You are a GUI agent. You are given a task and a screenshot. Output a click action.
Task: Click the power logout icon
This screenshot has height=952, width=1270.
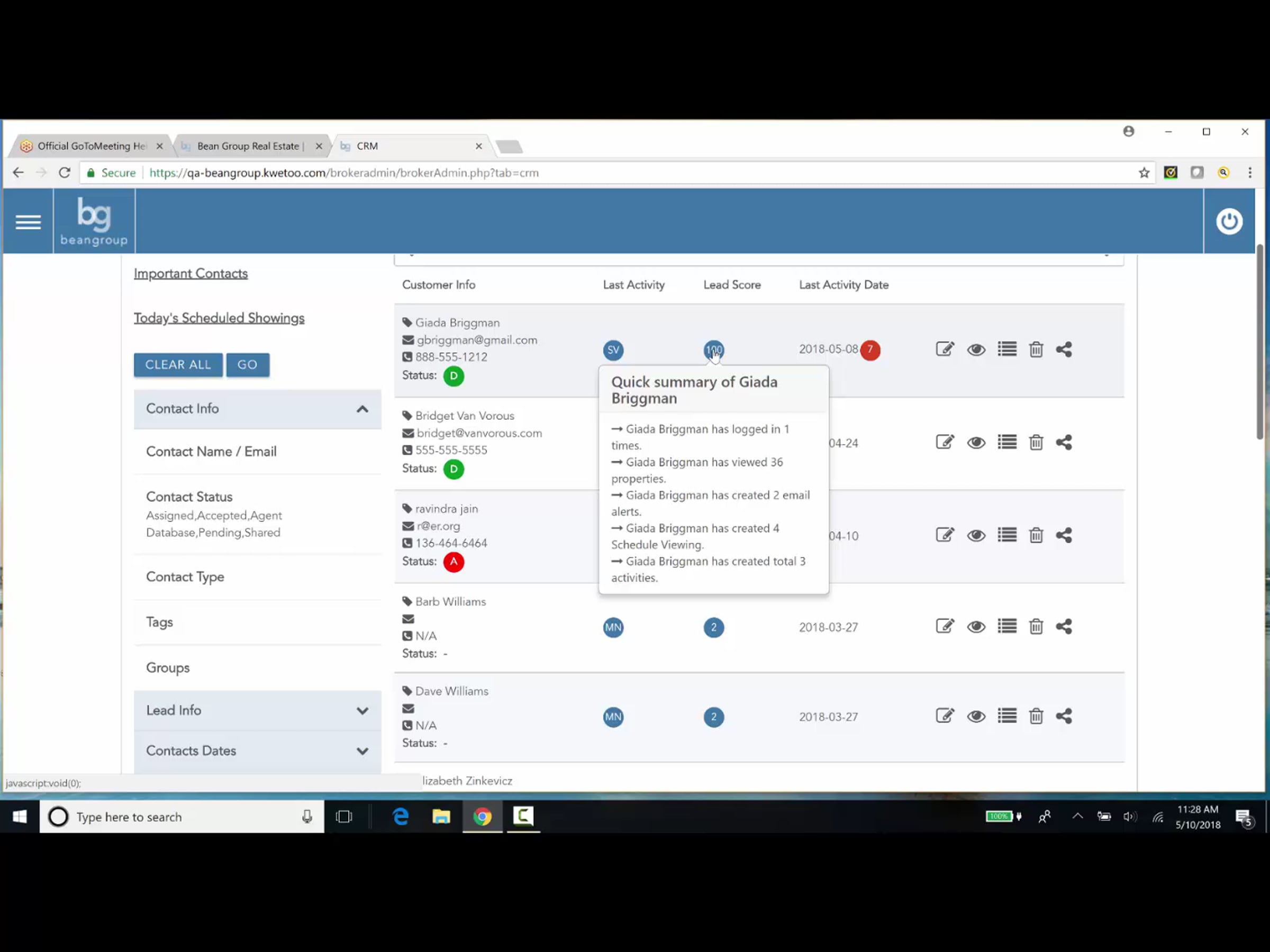pyautogui.click(x=1229, y=222)
